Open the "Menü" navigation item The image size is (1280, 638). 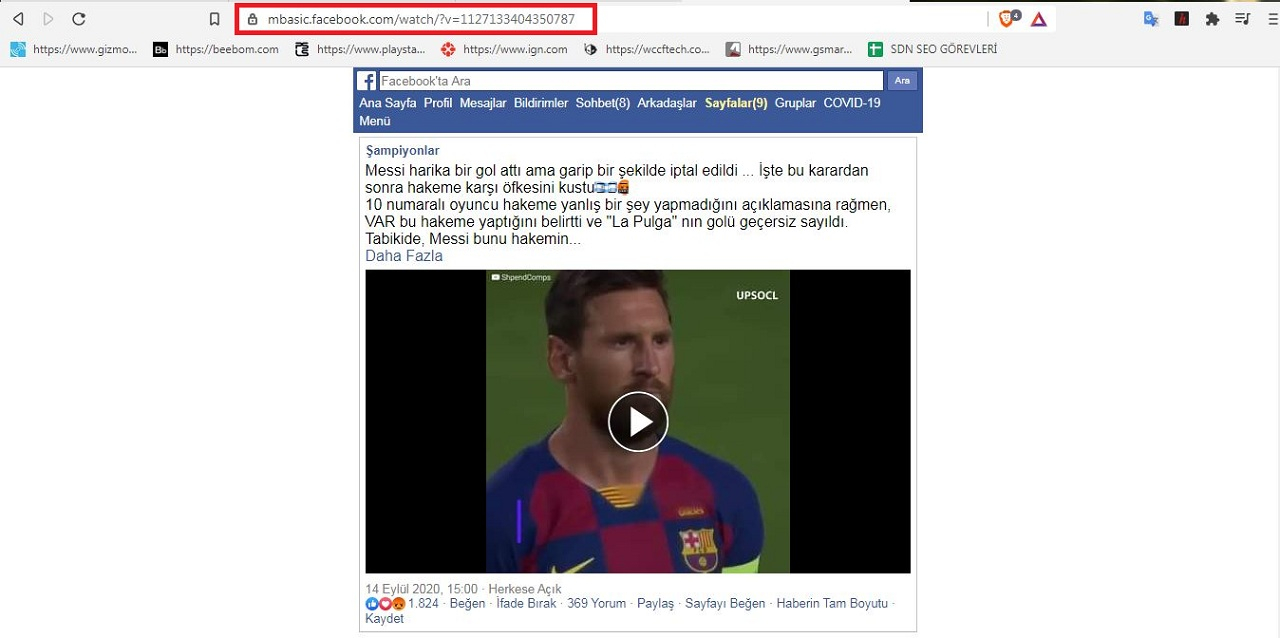click(374, 120)
